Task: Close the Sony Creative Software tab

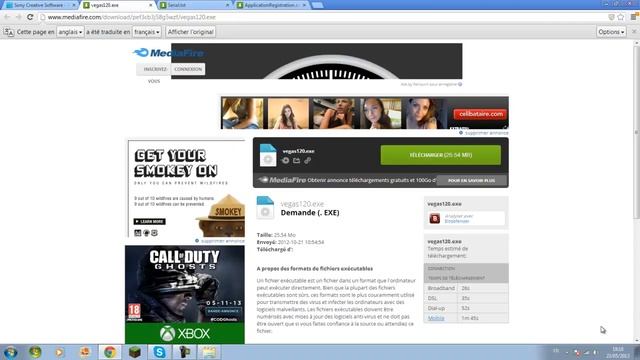Action: coord(73,5)
